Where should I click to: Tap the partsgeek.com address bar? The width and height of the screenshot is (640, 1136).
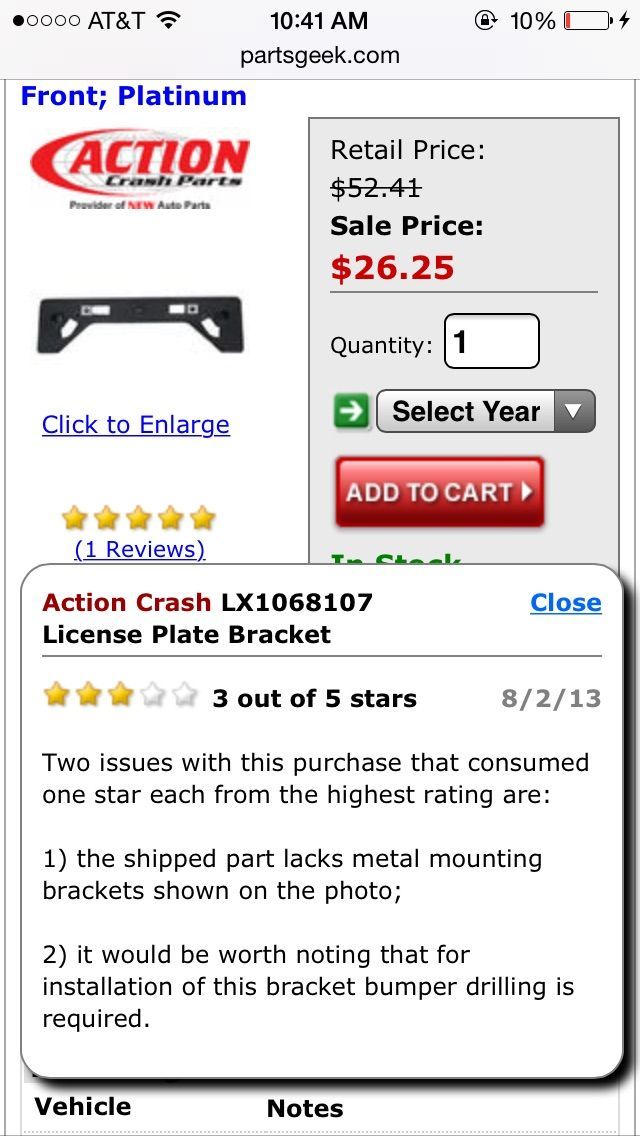[320, 56]
